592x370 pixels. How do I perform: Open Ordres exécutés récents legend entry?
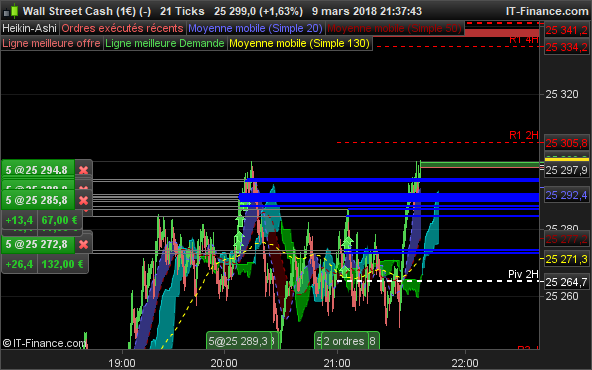point(122,28)
